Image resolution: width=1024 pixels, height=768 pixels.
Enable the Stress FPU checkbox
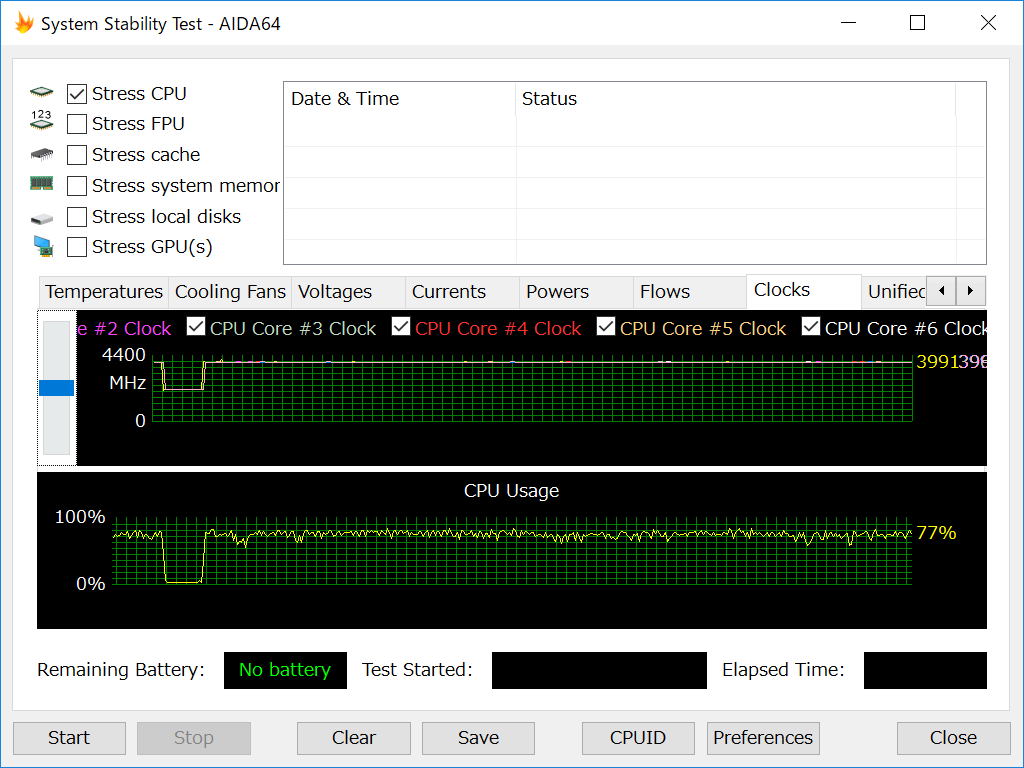(76, 123)
